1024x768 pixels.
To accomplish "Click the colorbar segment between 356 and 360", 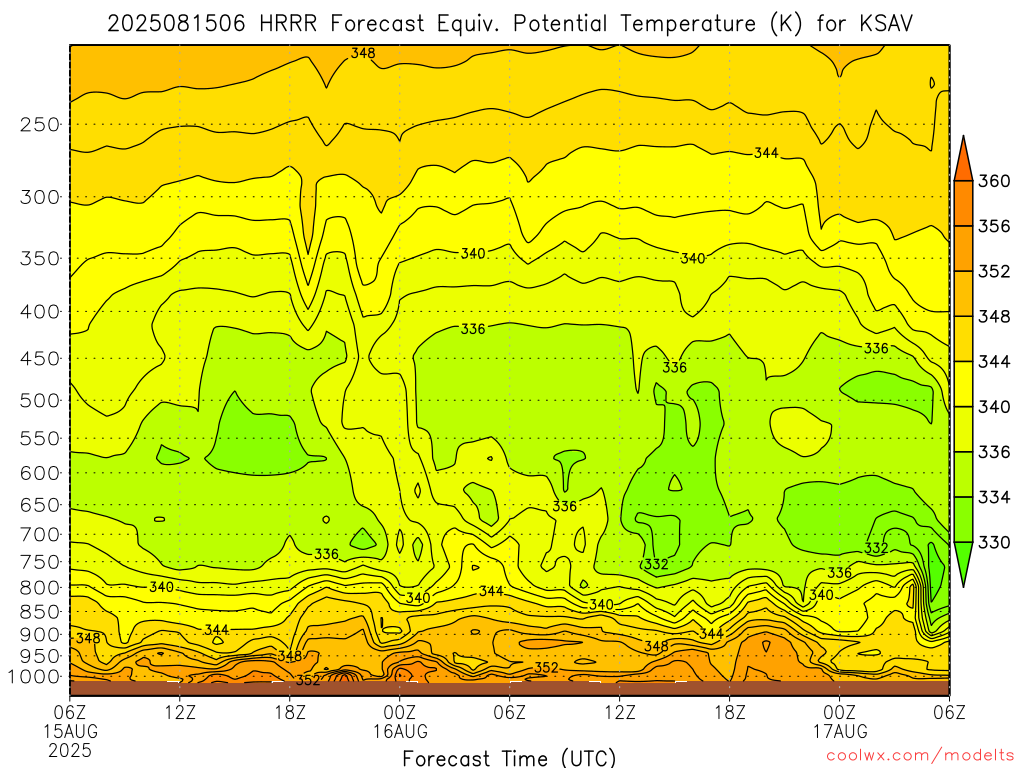I will point(963,203).
